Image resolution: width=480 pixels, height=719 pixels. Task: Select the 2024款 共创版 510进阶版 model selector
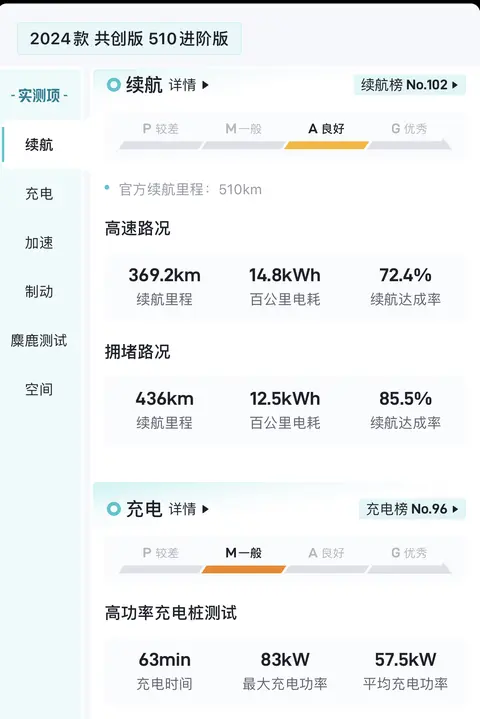pyautogui.click(x=129, y=39)
